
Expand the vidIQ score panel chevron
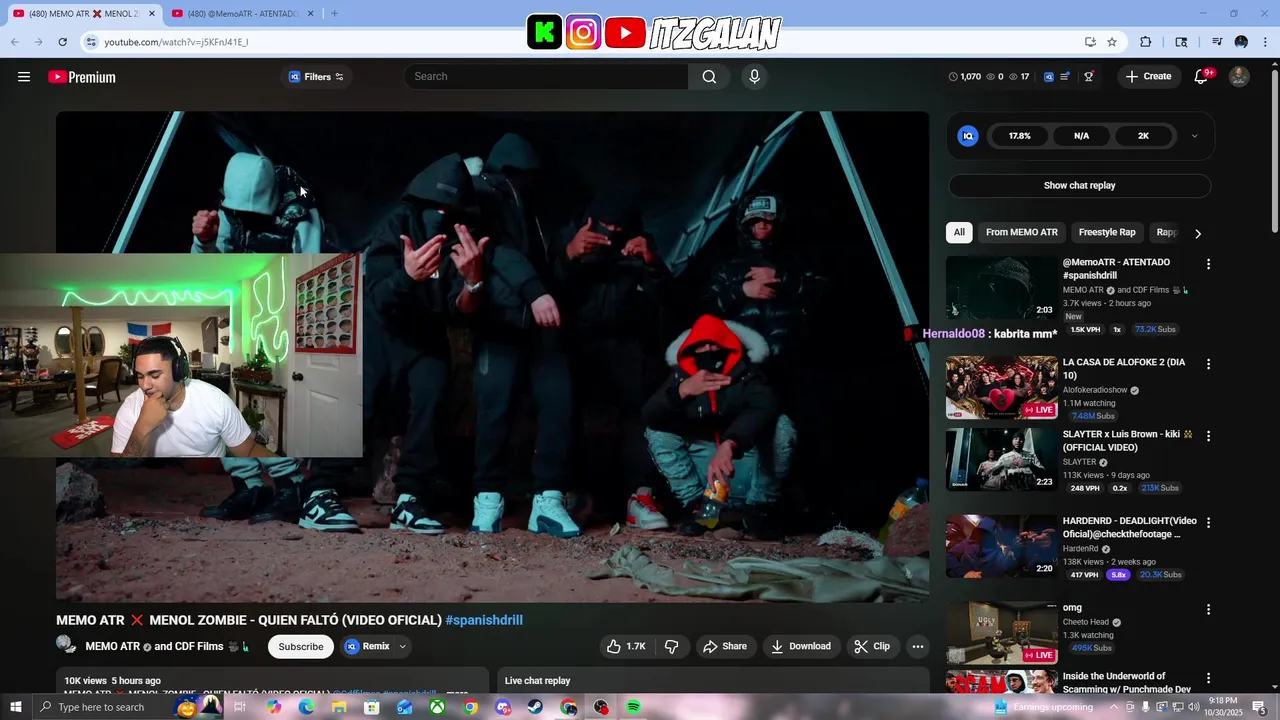[x=1194, y=136]
